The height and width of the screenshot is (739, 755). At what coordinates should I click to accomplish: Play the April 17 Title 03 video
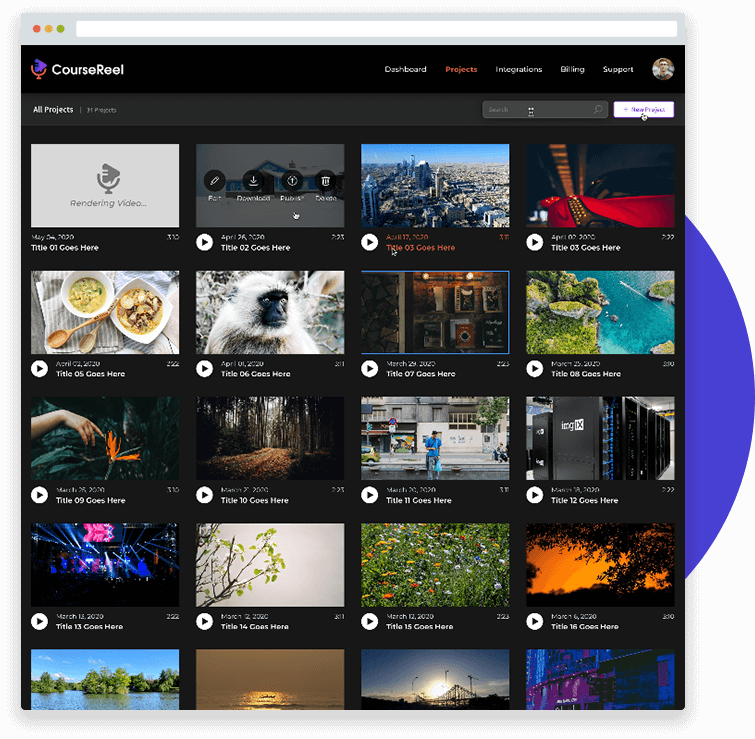pyautogui.click(x=370, y=242)
